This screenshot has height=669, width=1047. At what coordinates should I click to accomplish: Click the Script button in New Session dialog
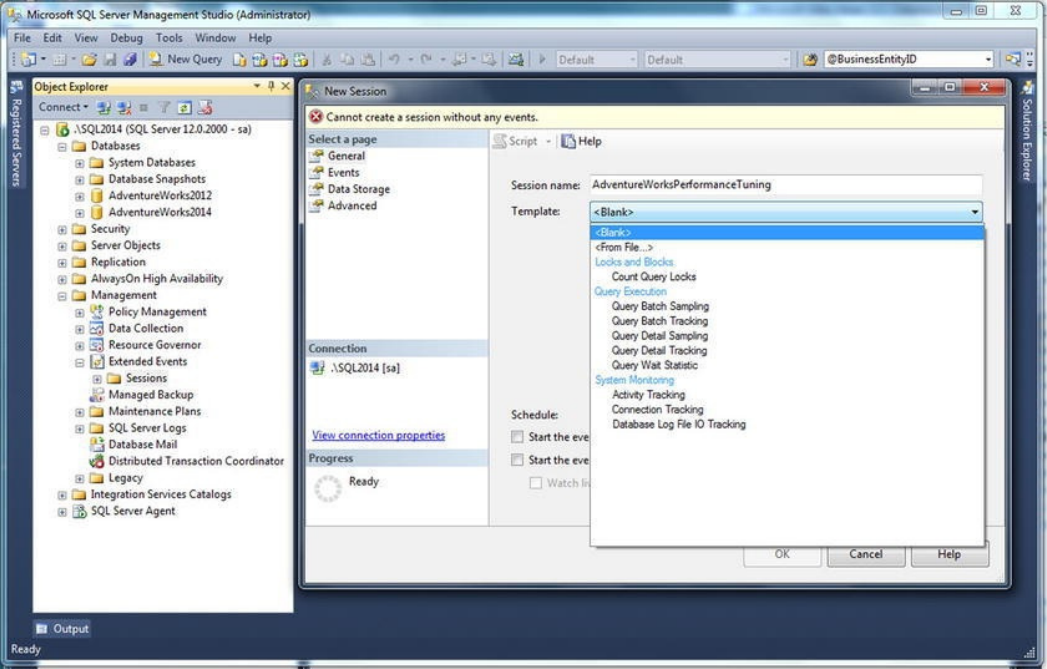point(515,141)
